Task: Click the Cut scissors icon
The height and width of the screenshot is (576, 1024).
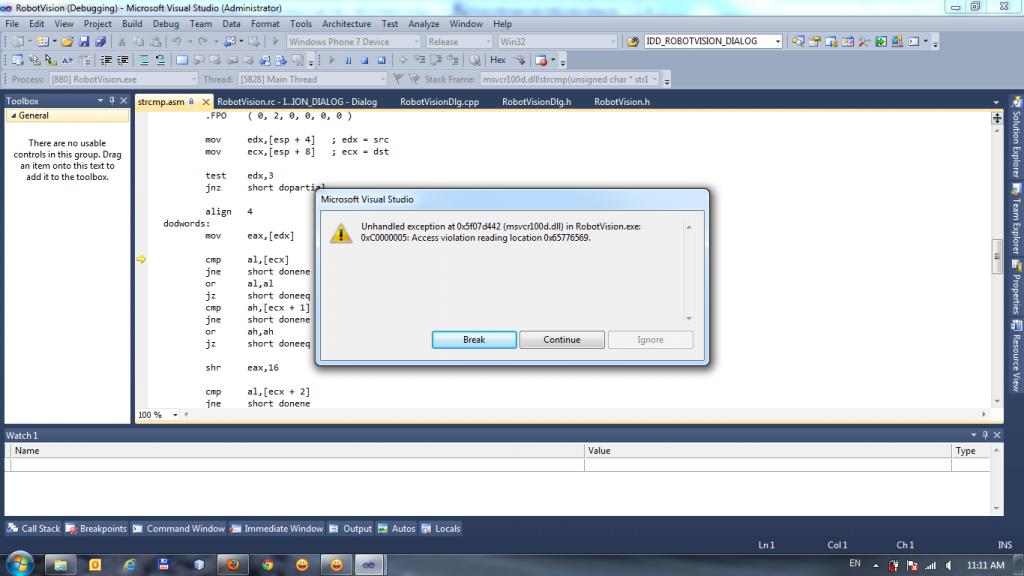Action: [x=121, y=41]
